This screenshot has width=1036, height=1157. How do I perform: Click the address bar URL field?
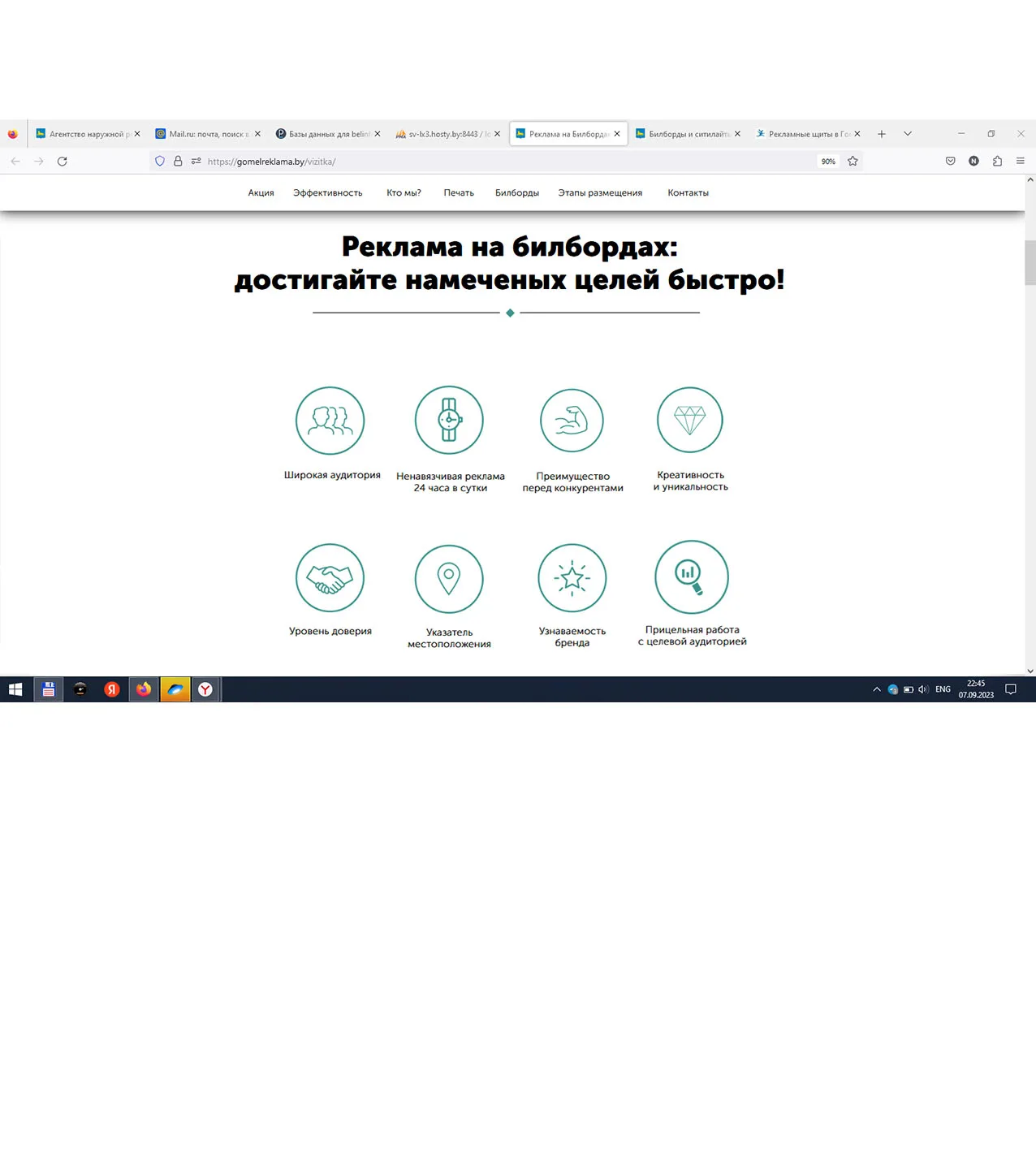(487, 162)
